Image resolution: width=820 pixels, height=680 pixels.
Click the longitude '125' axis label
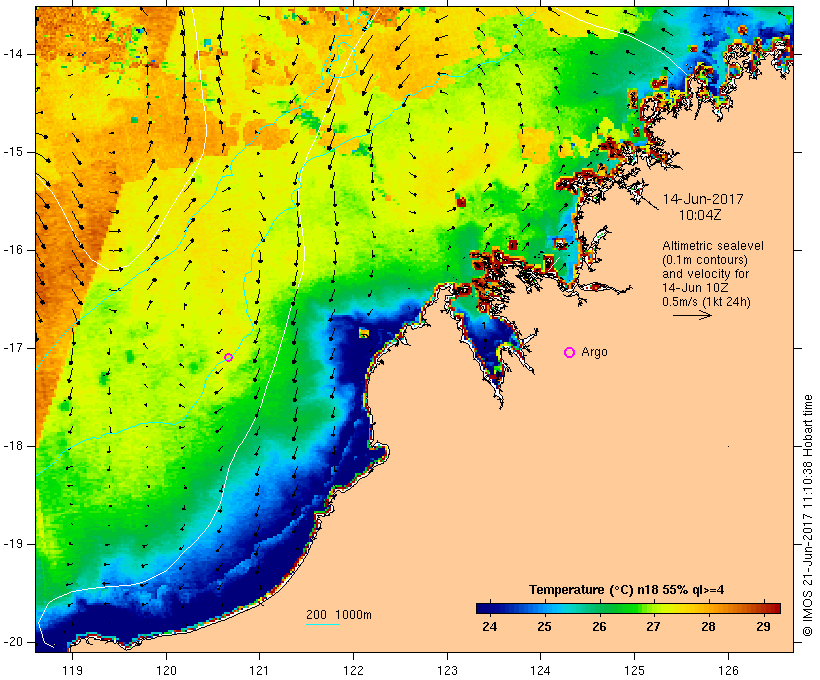pos(635,670)
